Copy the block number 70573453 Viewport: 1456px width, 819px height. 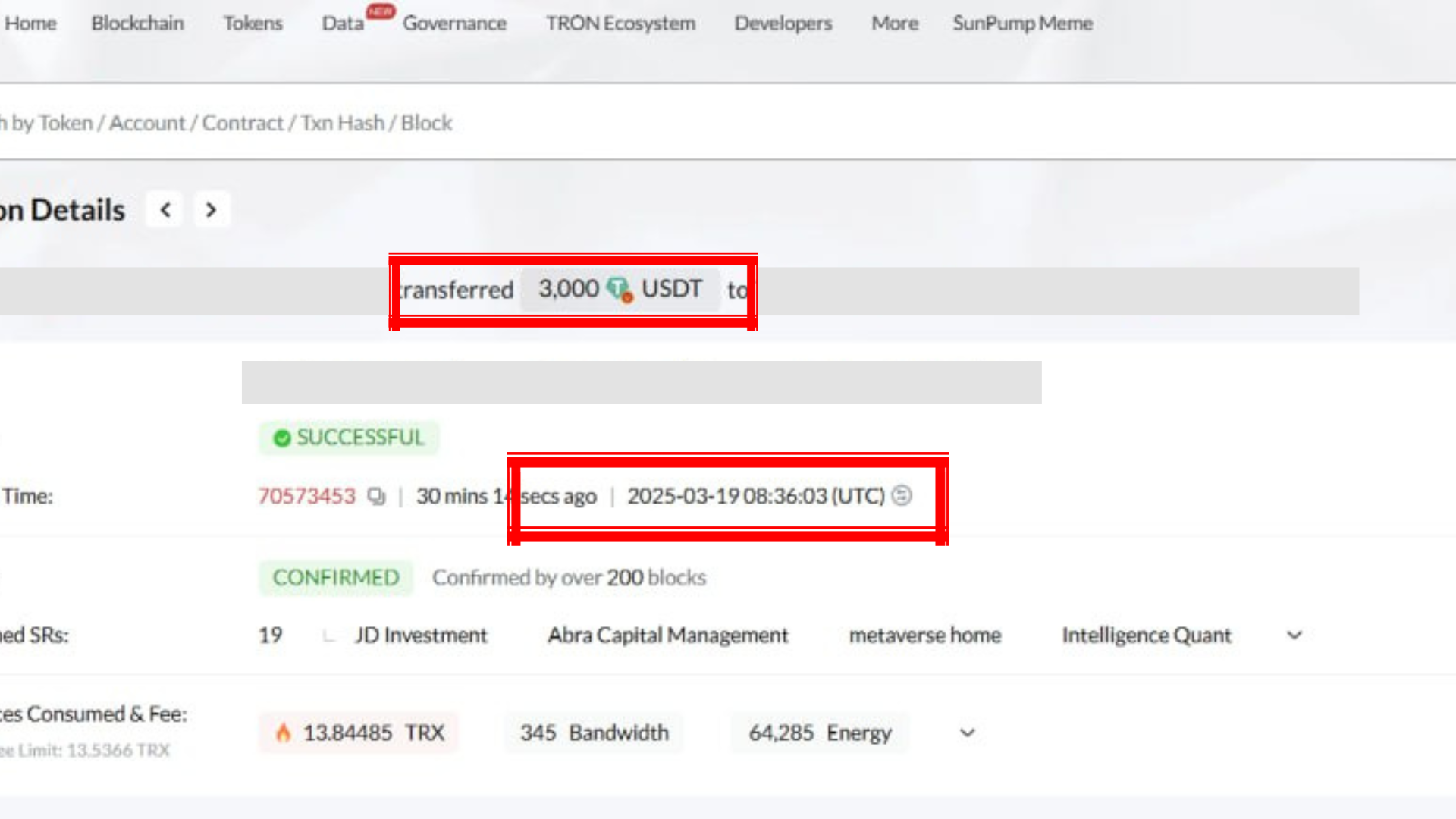(x=376, y=496)
